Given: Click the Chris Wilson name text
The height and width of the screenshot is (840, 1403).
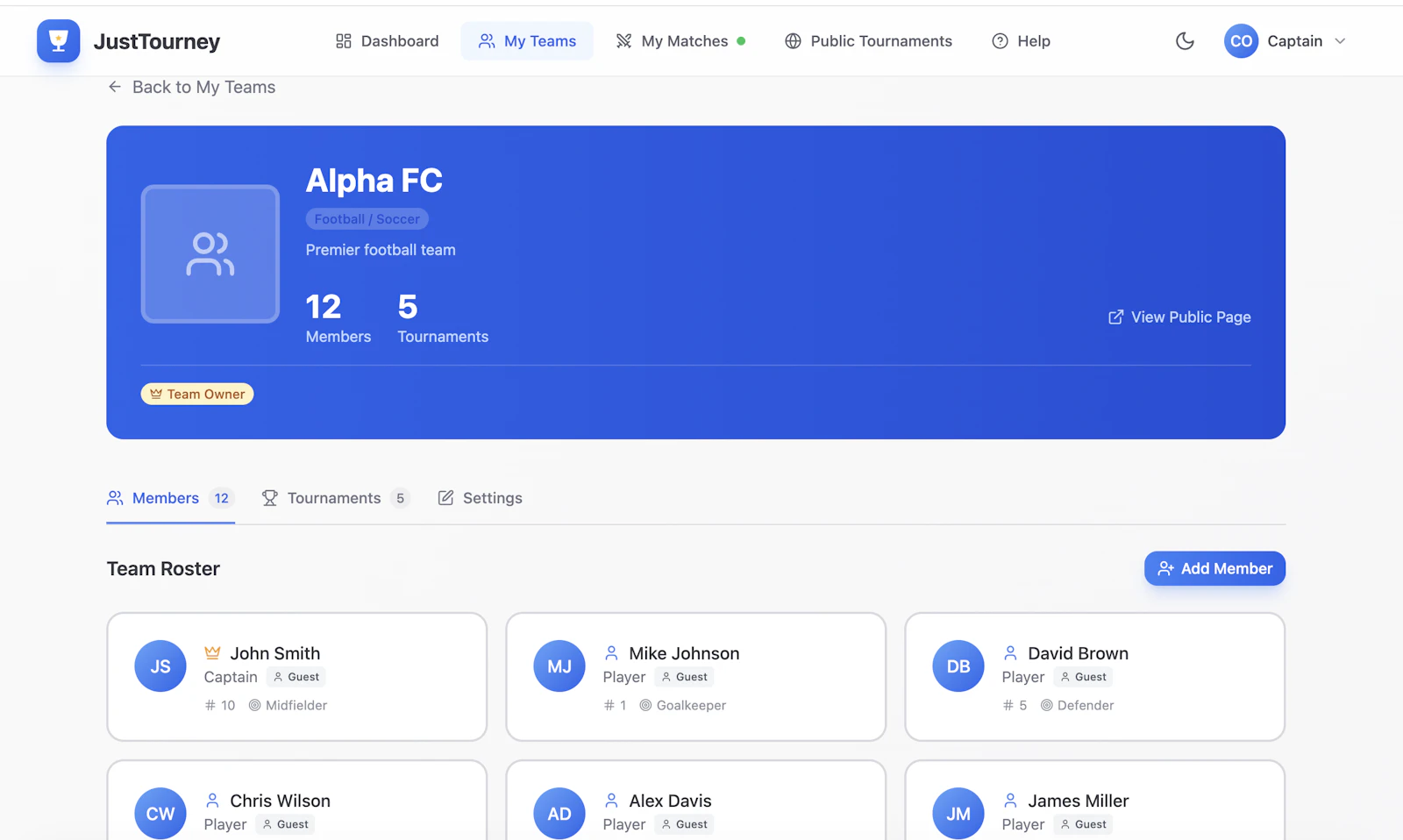Looking at the screenshot, I should pos(281,801).
